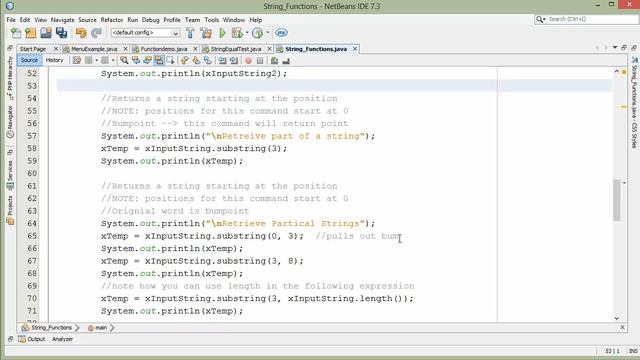Click the main method breadcrumb
This screenshot has height=360, width=640.
[98, 327]
